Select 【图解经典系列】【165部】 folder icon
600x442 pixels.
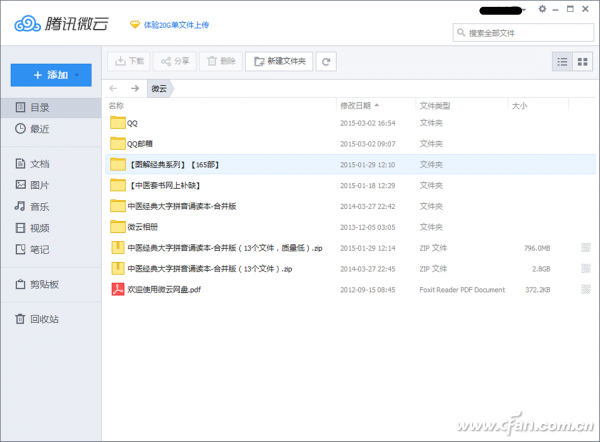click(x=118, y=164)
